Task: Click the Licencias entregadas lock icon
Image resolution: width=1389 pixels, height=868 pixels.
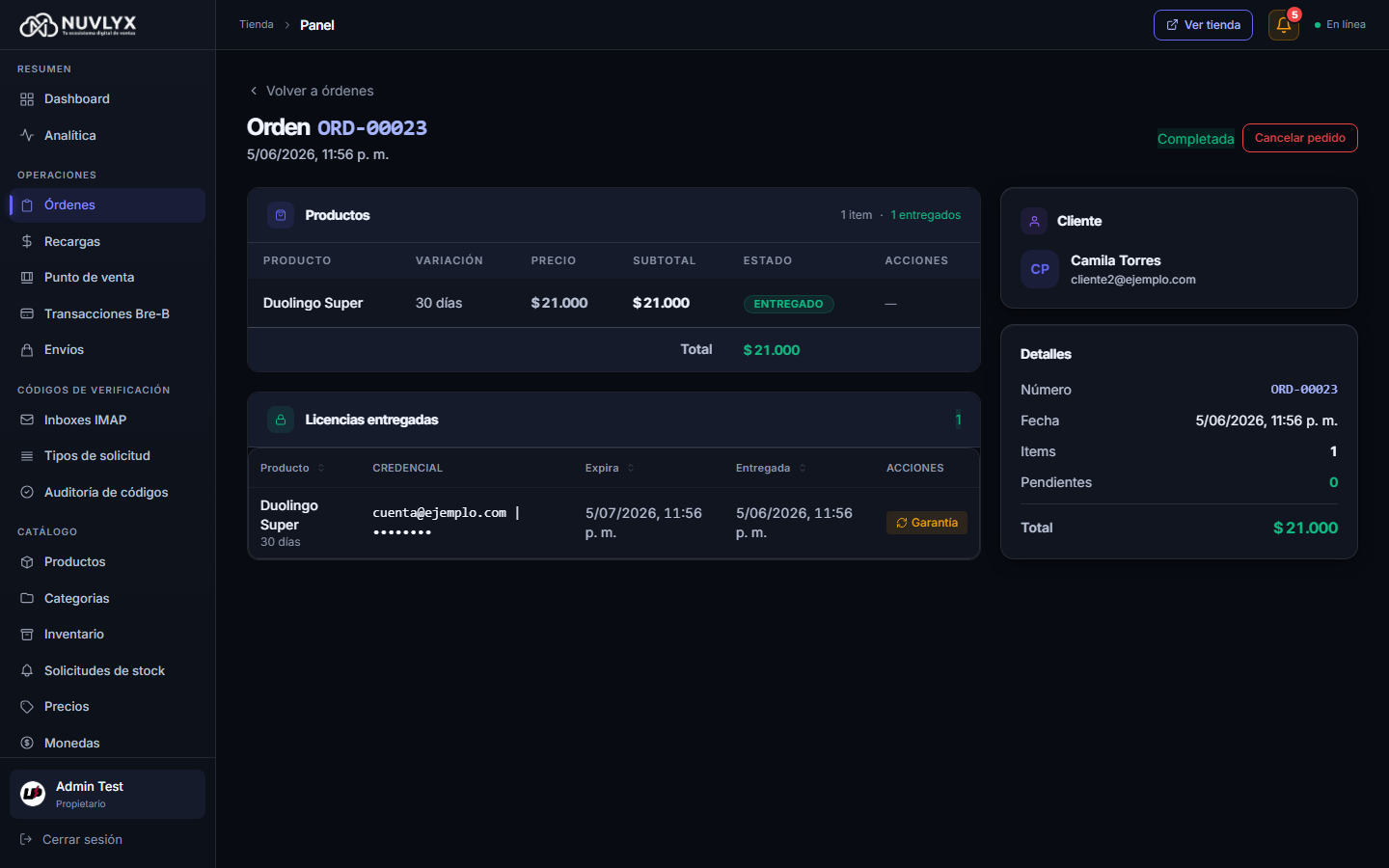Action: click(281, 420)
